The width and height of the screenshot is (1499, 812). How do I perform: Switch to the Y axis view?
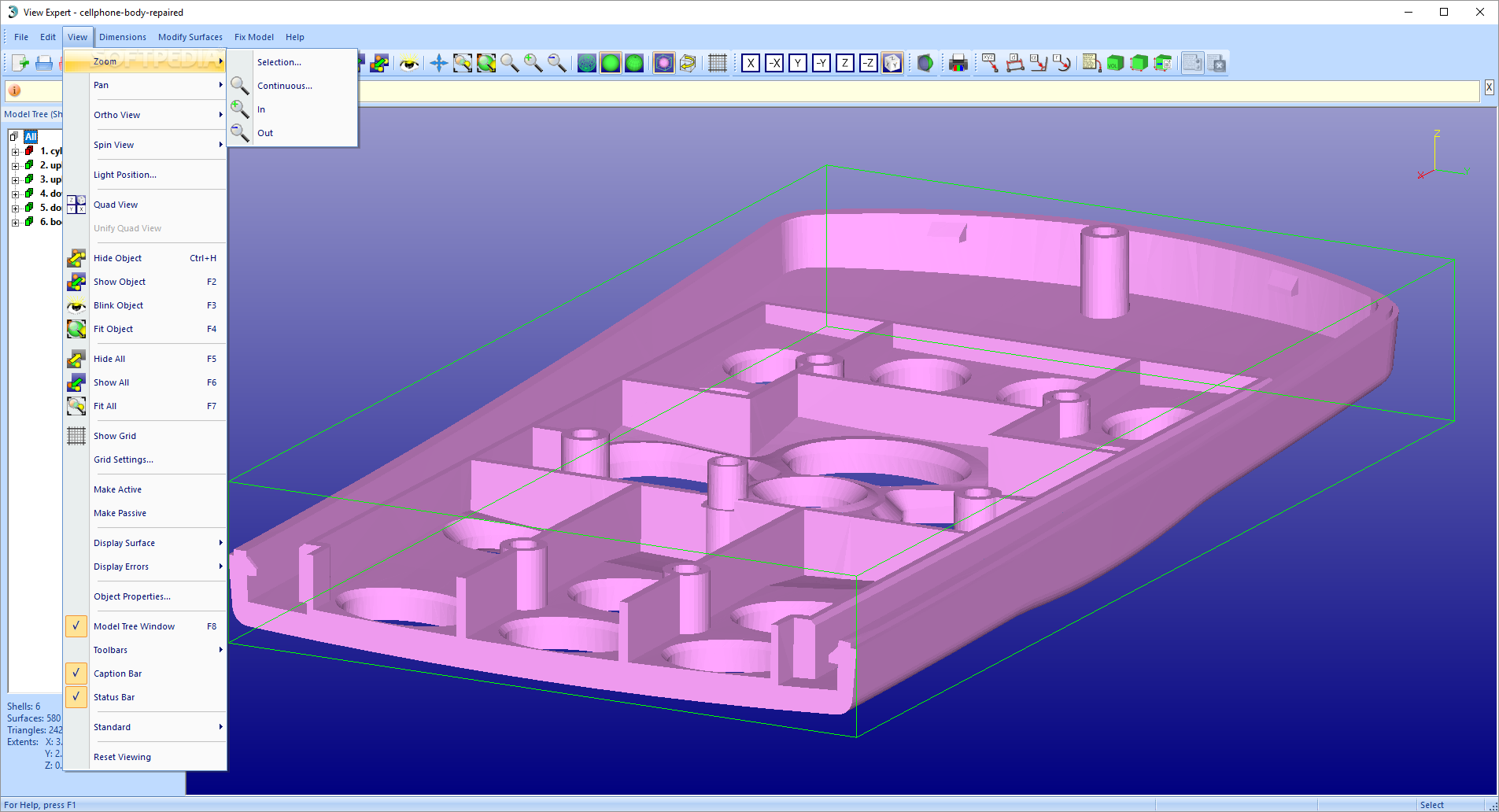[798, 63]
